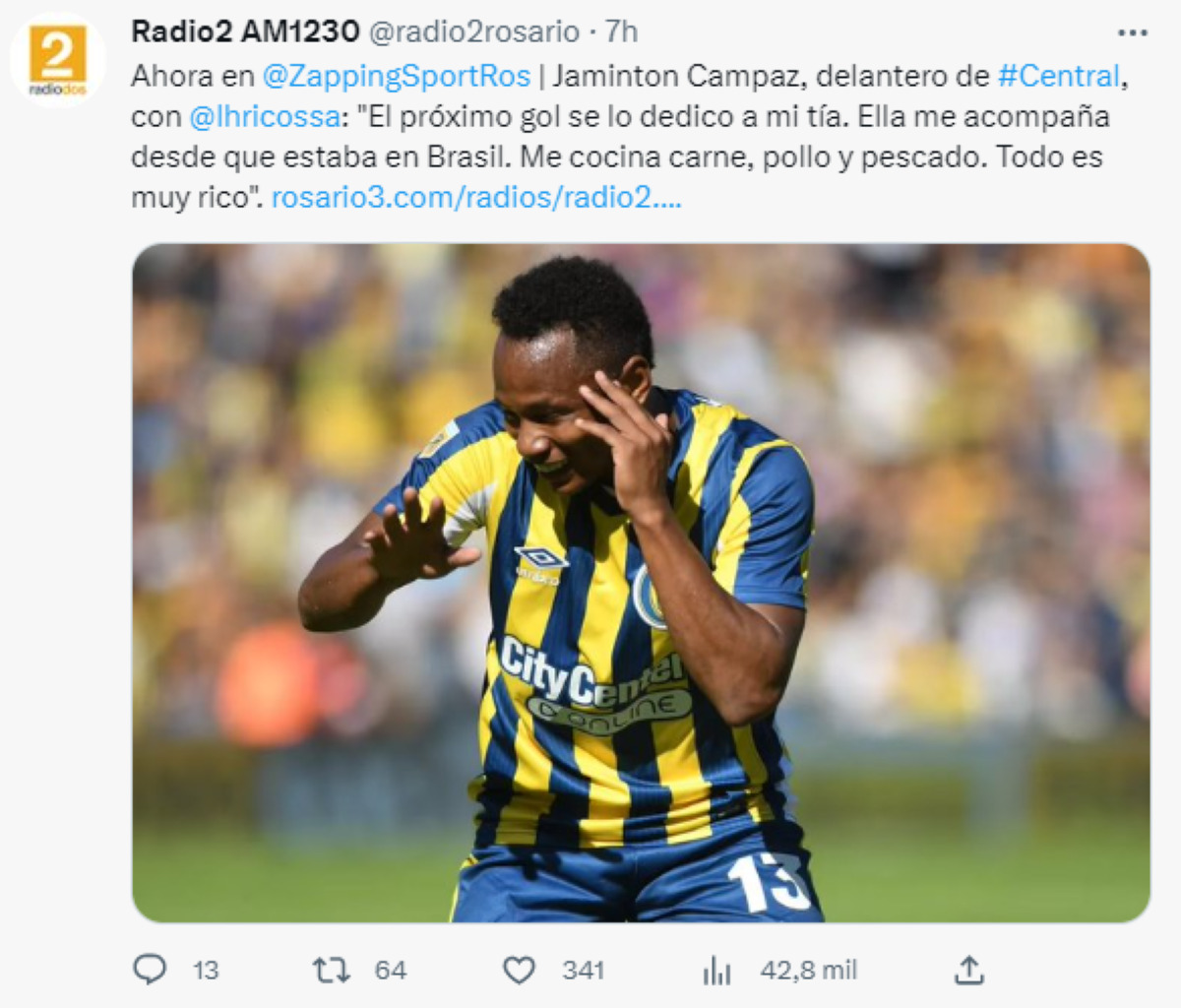Open the @ZappingSportRos mention
This screenshot has height=1008, width=1181.
pyautogui.click(x=397, y=76)
